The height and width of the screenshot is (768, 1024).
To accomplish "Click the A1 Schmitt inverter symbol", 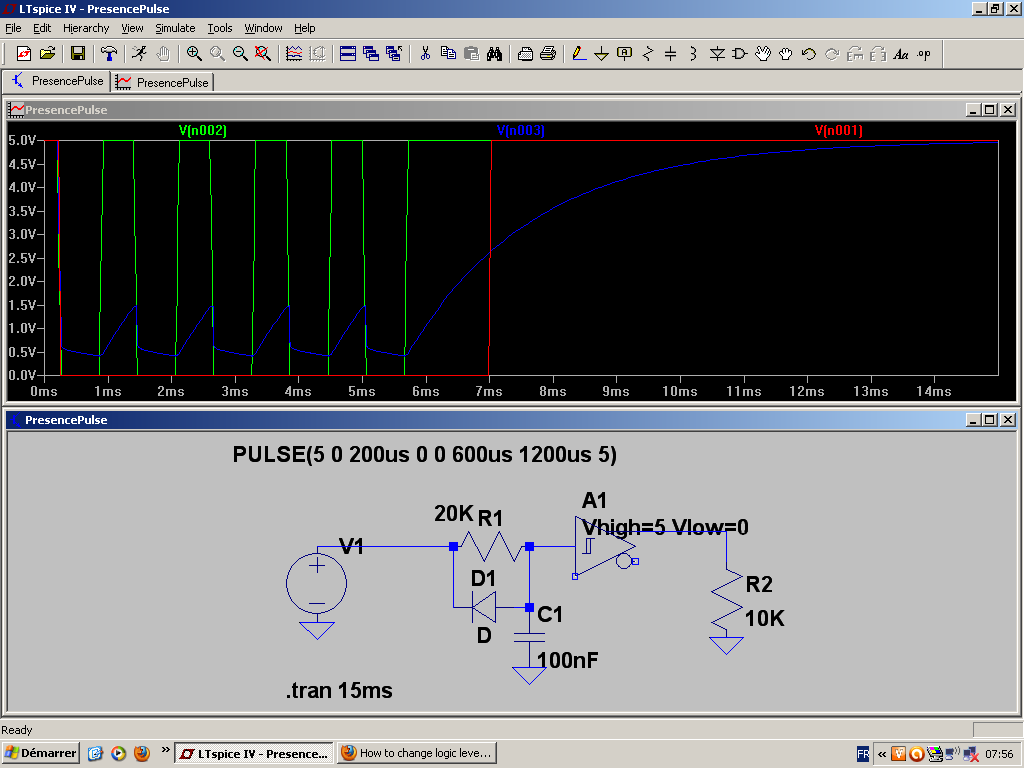I will click(605, 547).
